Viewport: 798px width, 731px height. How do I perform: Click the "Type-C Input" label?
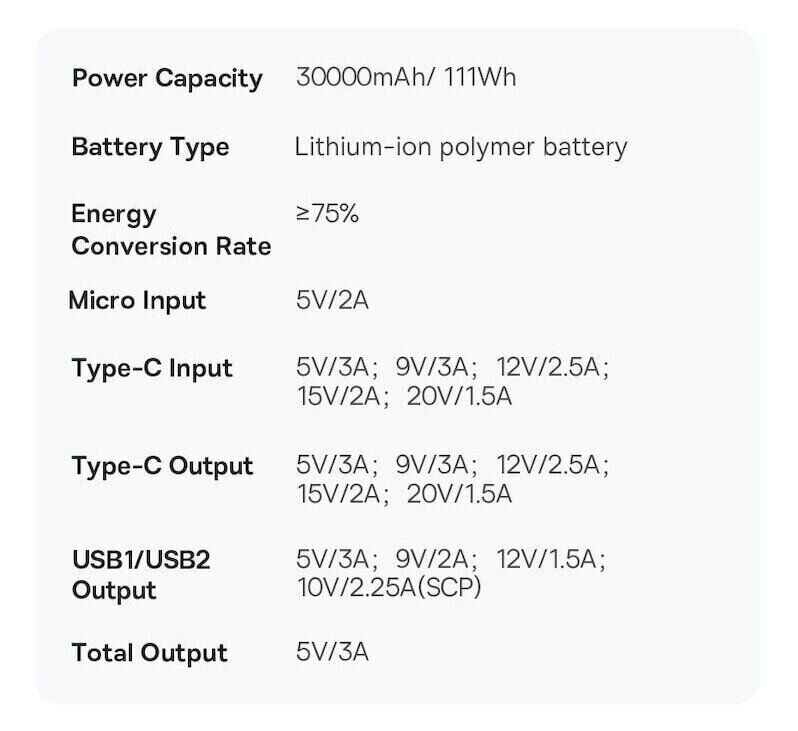152,368
